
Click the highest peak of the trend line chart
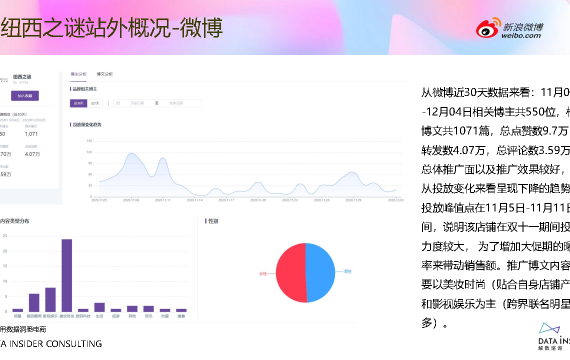(131, 154)
